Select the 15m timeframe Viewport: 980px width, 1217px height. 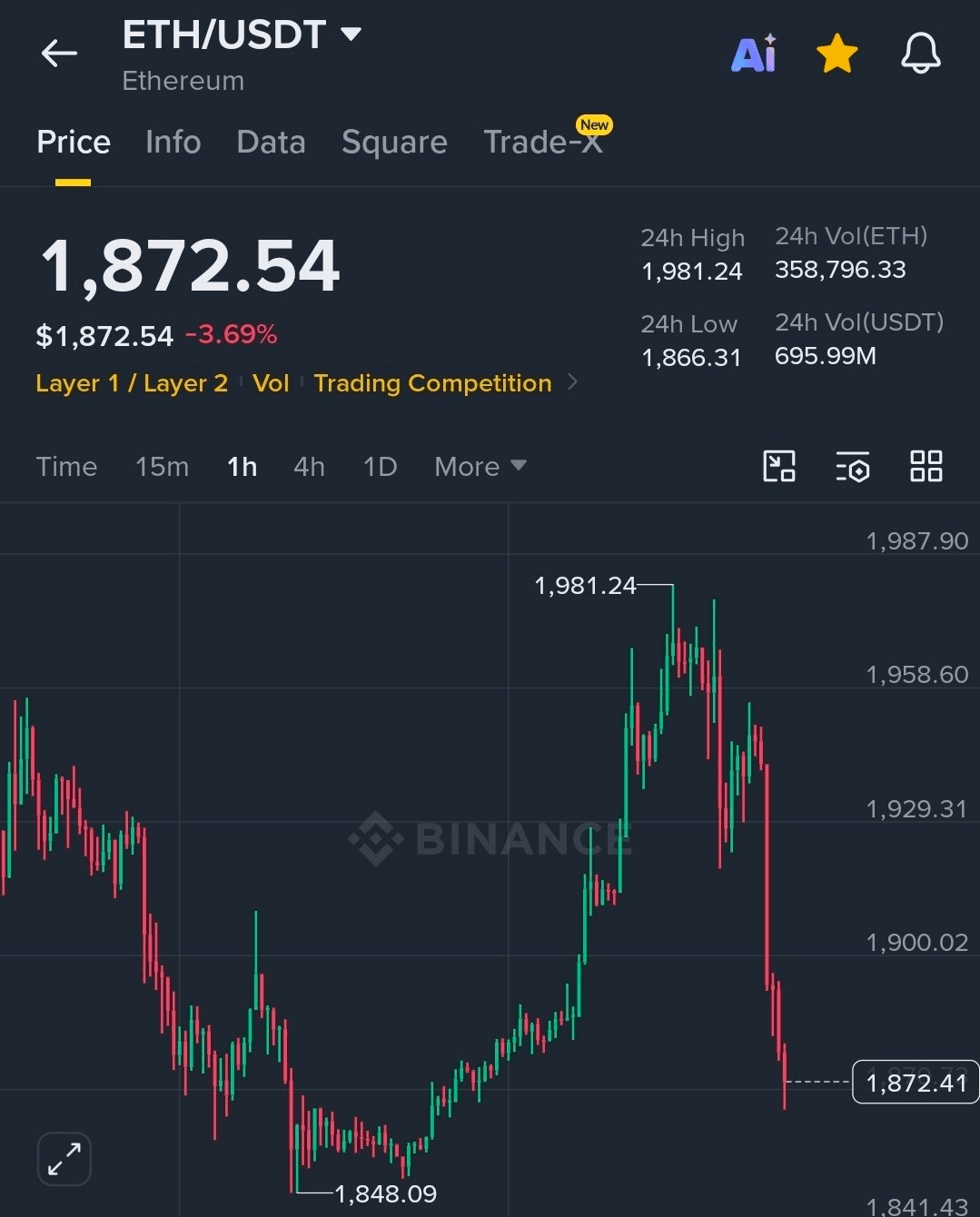pyautogui.click(x=163, y=467)
